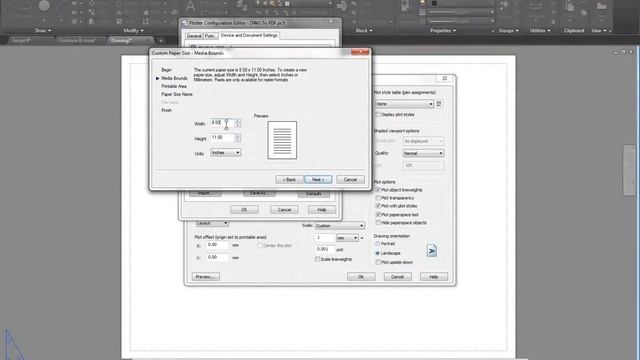The height and width of the screenshot is (360, 640).
Task: Open a new drawing tab with plus icon
Action: [161, 40]
